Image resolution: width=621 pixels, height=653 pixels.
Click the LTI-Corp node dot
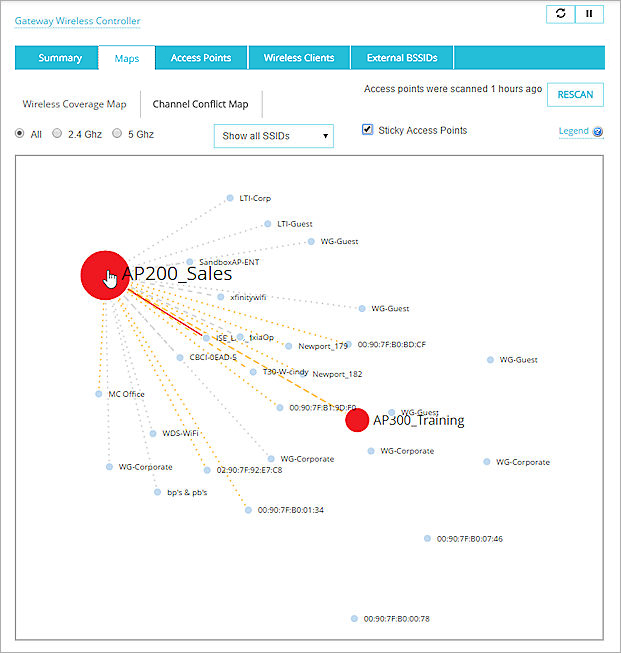point(229,198)
